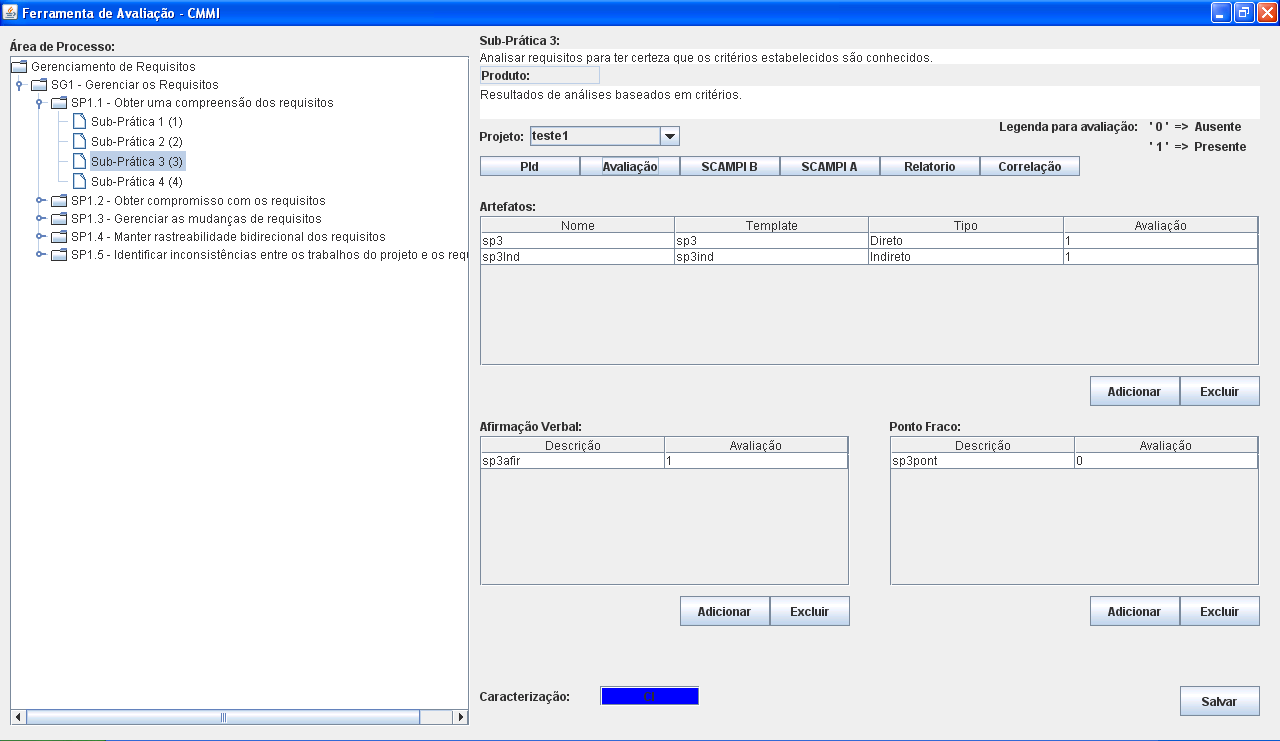Click Excluir under the Artefatos table
The height and width of the screenshot is (741, 1280).
pos(1220,391)
